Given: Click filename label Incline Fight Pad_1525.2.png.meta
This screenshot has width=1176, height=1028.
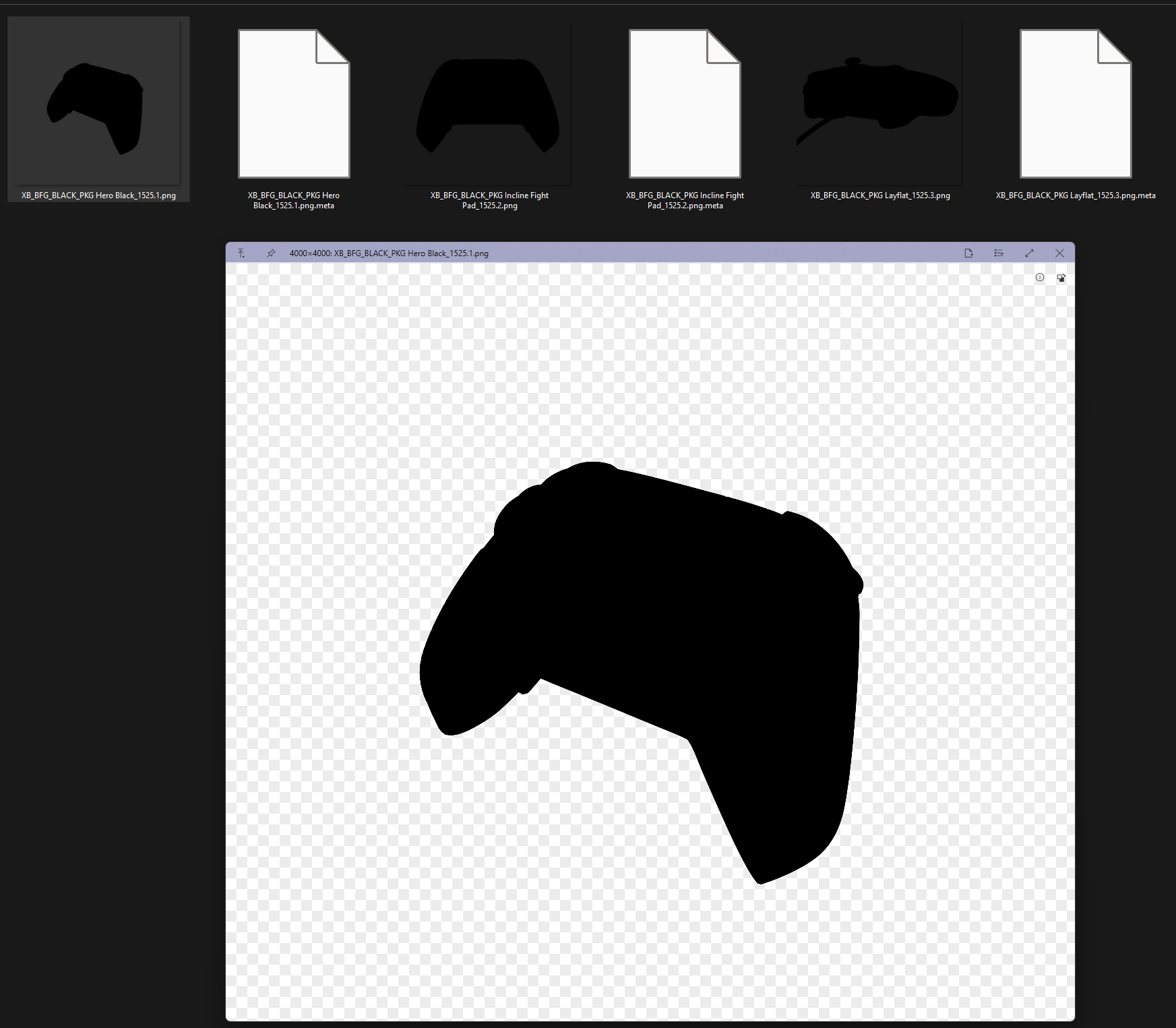Looking at the screenshot, I should pyautogui.click(x=685, y=200).
